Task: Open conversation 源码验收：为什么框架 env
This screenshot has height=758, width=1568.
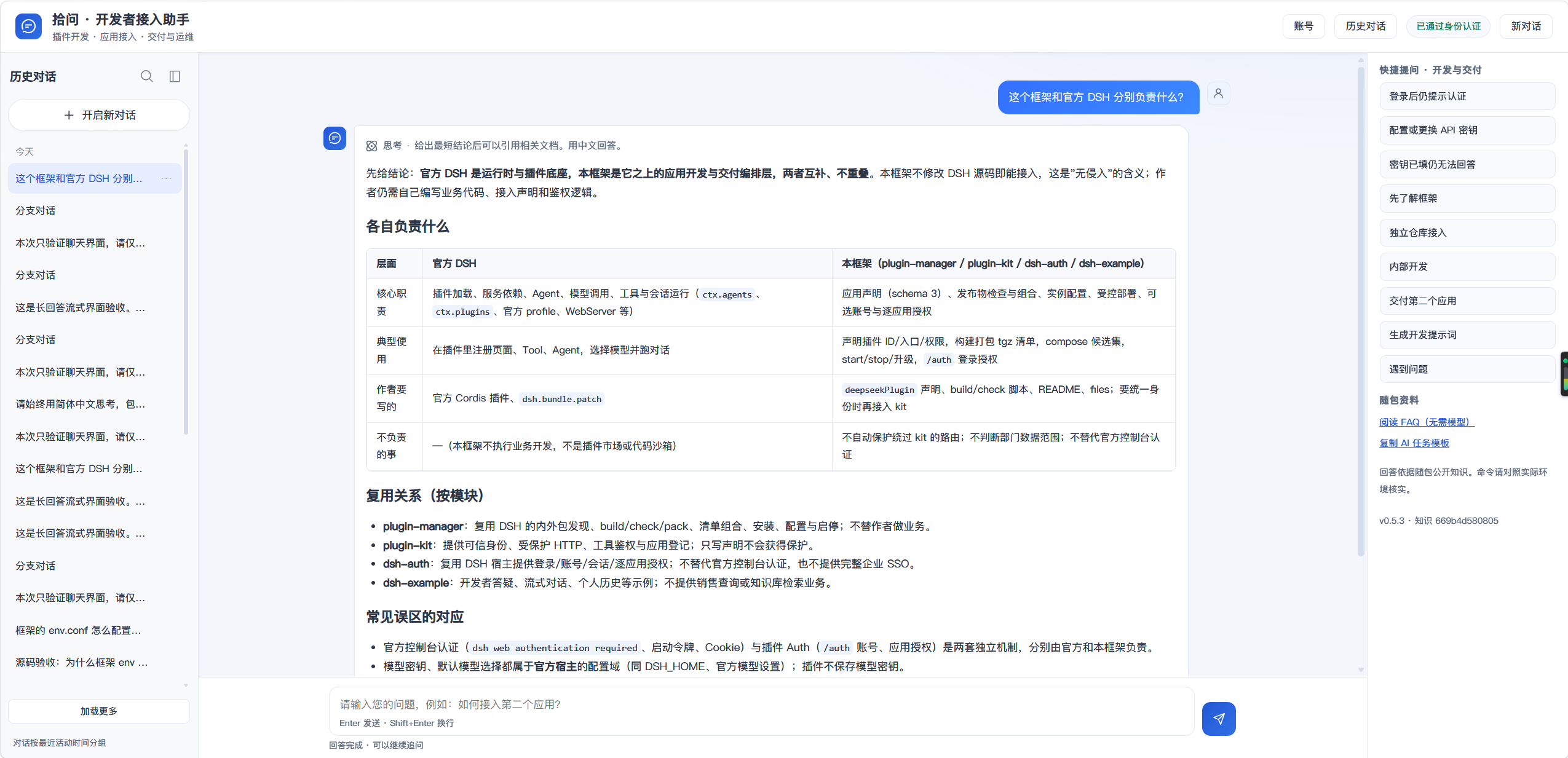Action: [x=95, y=662]
